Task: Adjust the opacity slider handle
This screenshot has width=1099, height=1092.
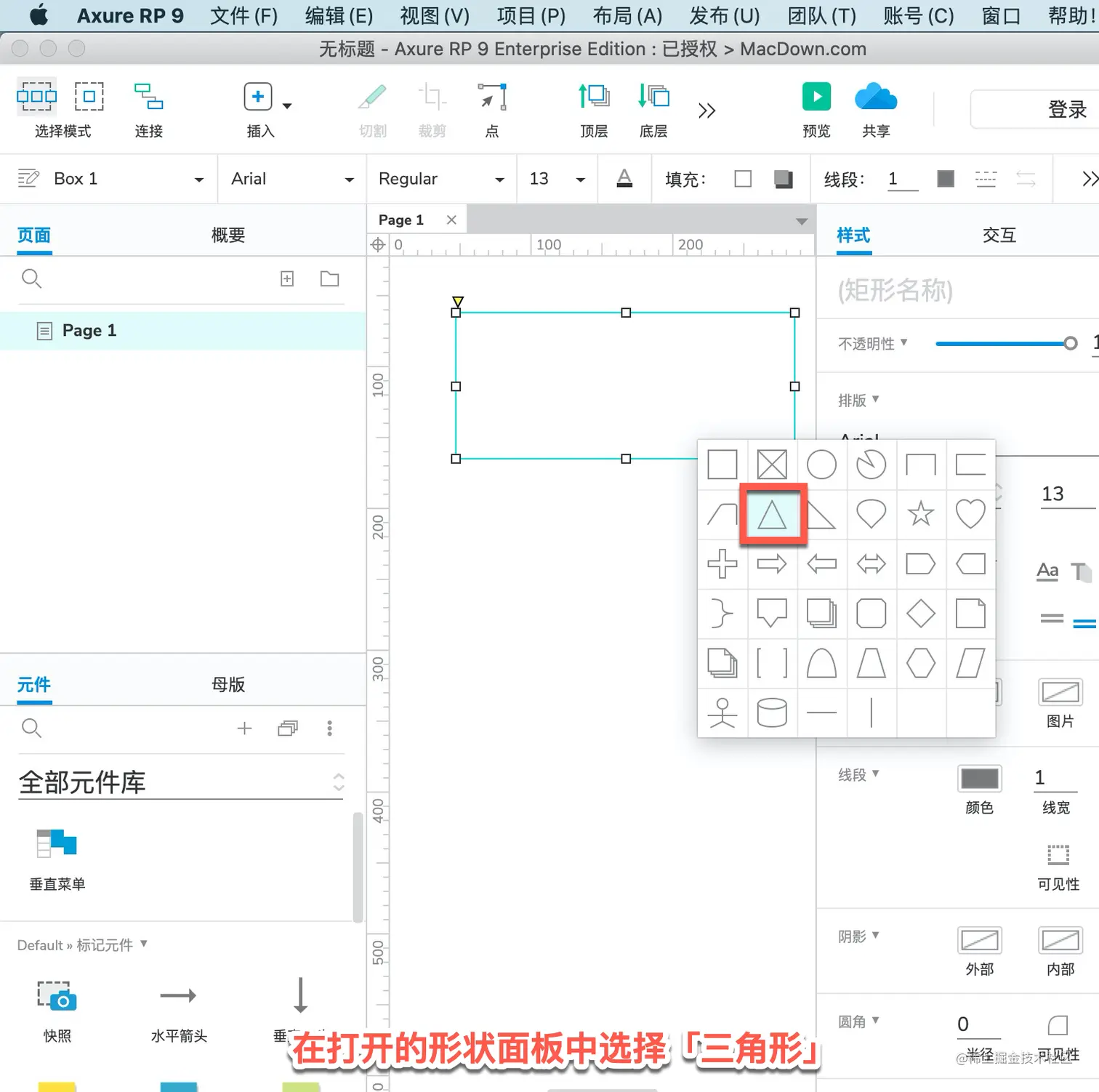Action: pyautogui.click(x=1071, y=343)
